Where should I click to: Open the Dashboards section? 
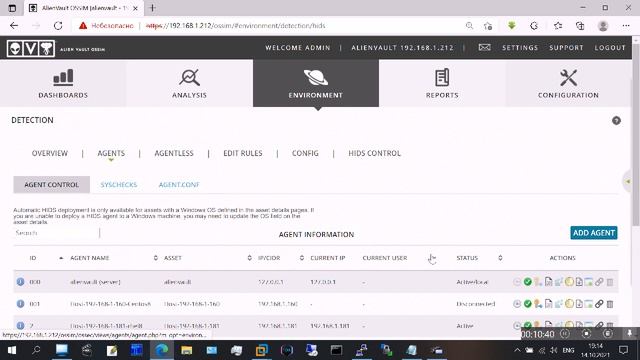(x=63, y=83)
